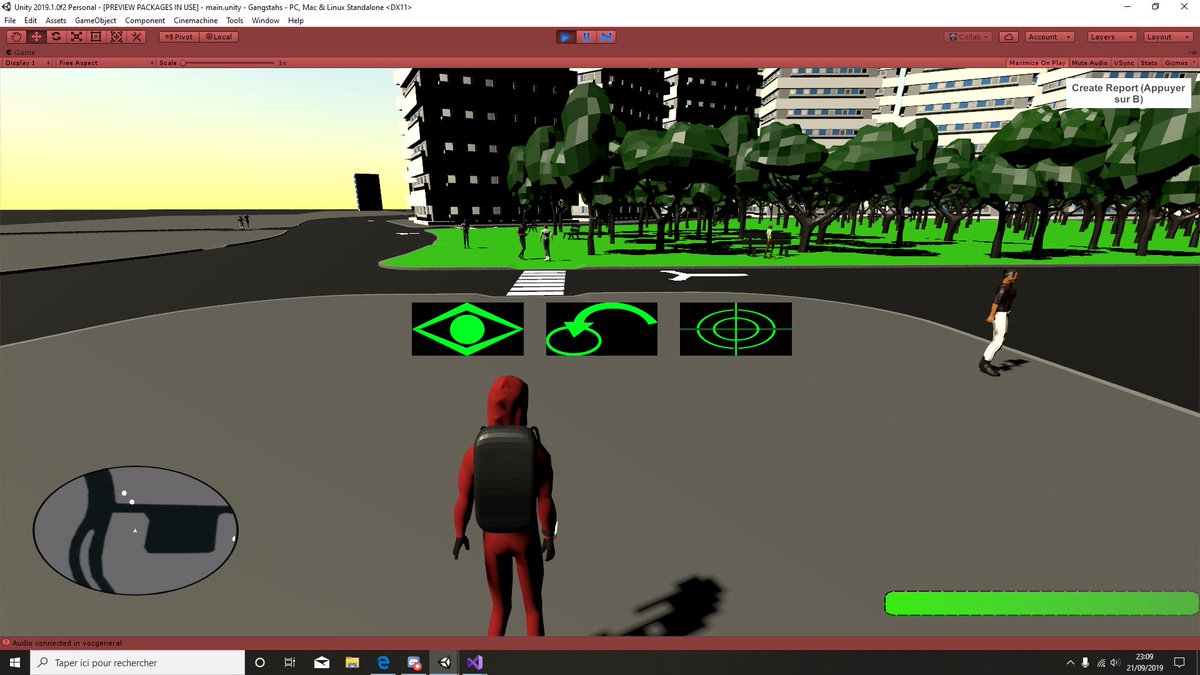Open the Edit menu

click(31, 20)
